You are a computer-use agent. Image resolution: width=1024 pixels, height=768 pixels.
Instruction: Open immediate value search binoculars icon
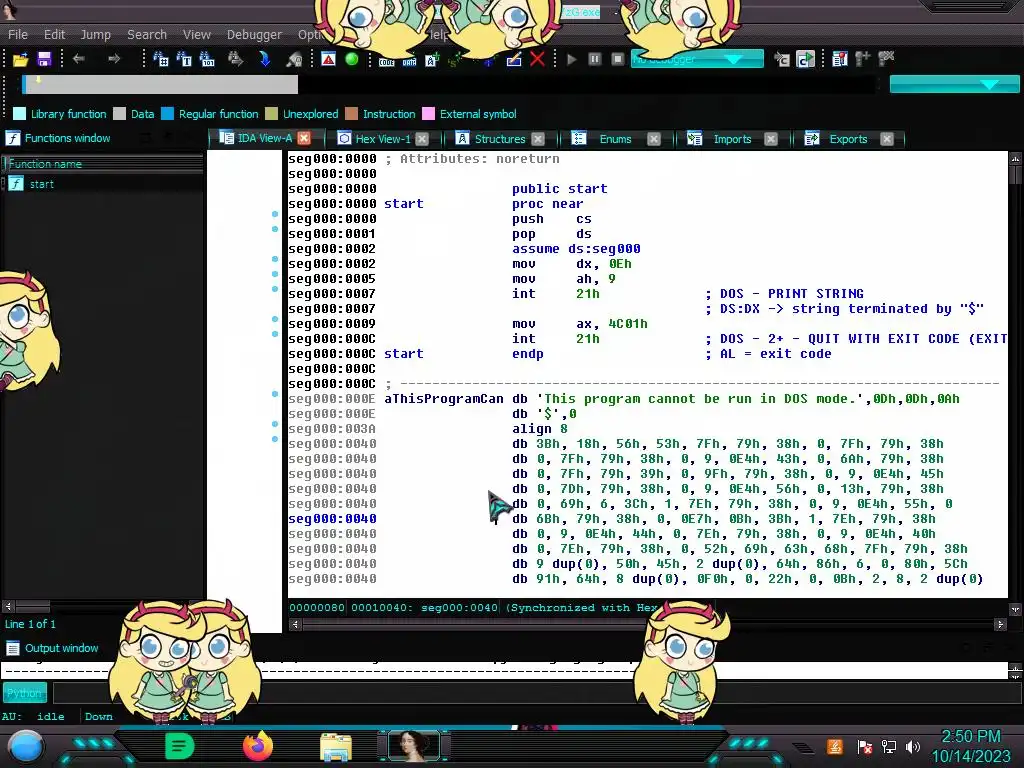pos(161,59)
